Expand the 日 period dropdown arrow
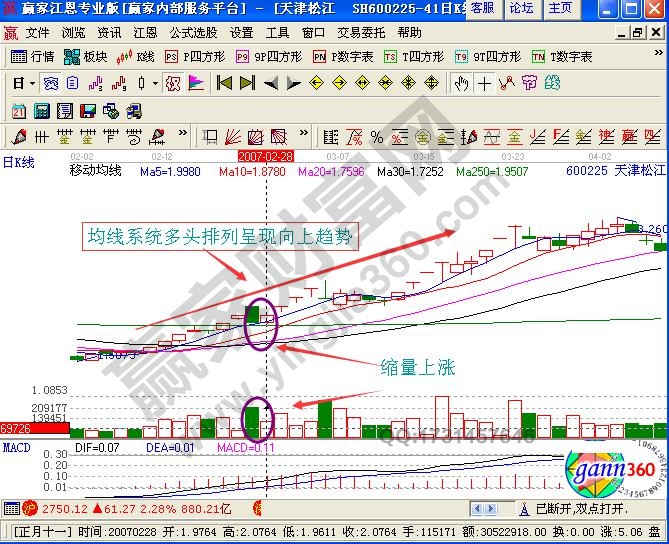The image size is (669, 544). point(32,83)
